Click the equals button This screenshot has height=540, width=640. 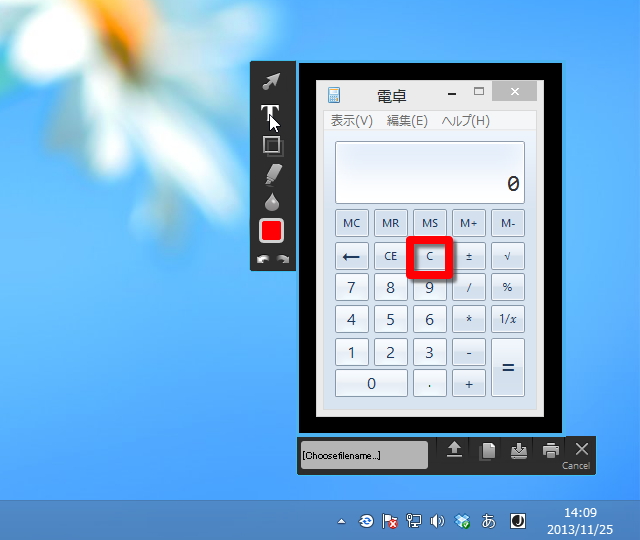point(508,367)
